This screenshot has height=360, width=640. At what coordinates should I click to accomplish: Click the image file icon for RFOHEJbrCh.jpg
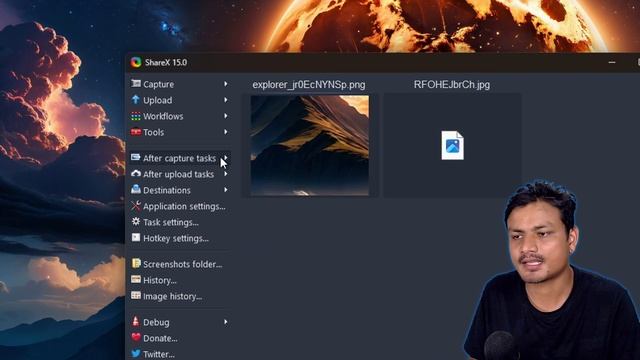452,145
